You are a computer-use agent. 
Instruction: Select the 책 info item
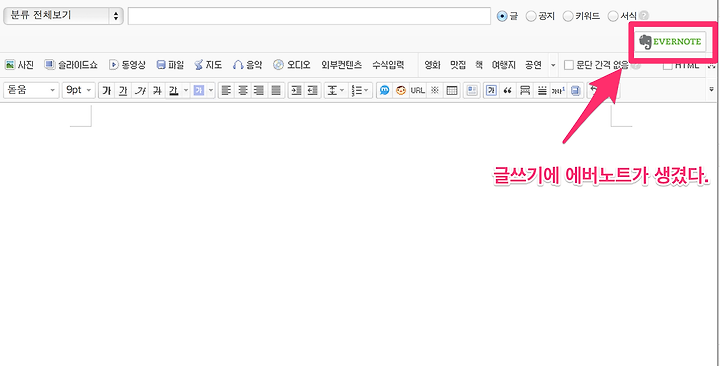coord(479,65)
